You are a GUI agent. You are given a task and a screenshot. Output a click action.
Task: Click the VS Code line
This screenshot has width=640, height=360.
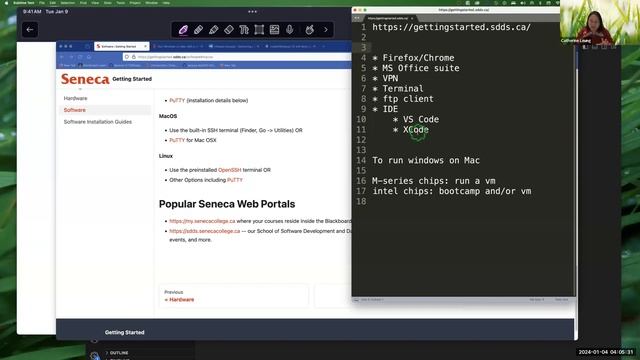tap(416, 119)
